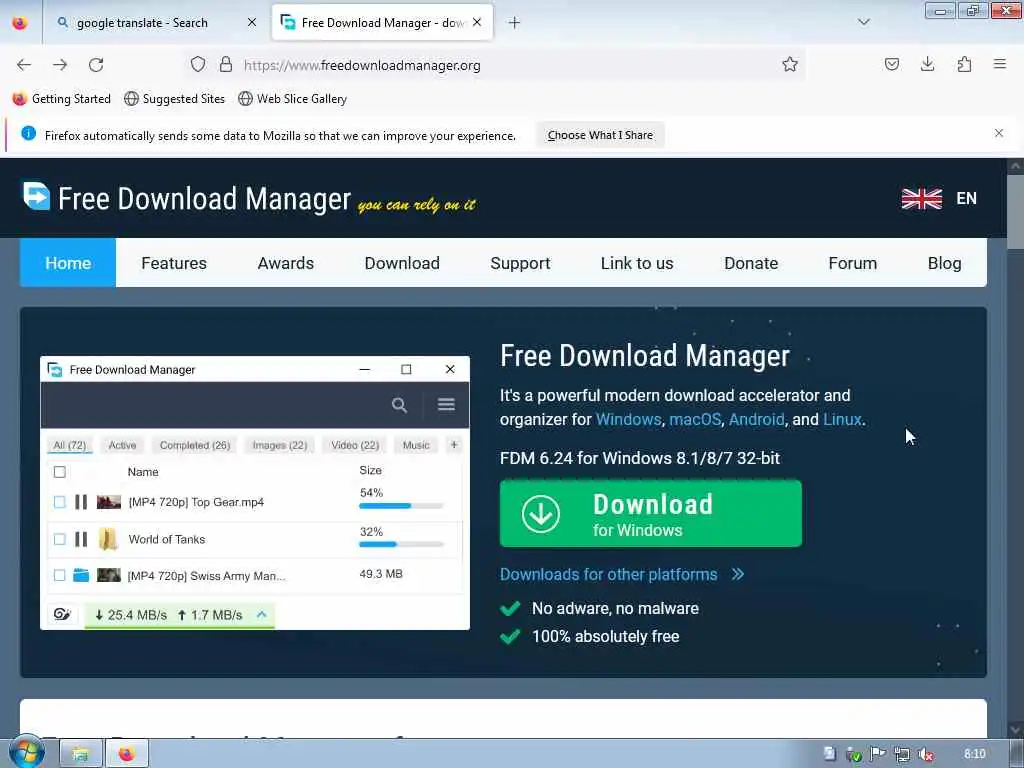Click the muted volume icon in the tray
1024x768 pixels.
[x=925, y=754]
